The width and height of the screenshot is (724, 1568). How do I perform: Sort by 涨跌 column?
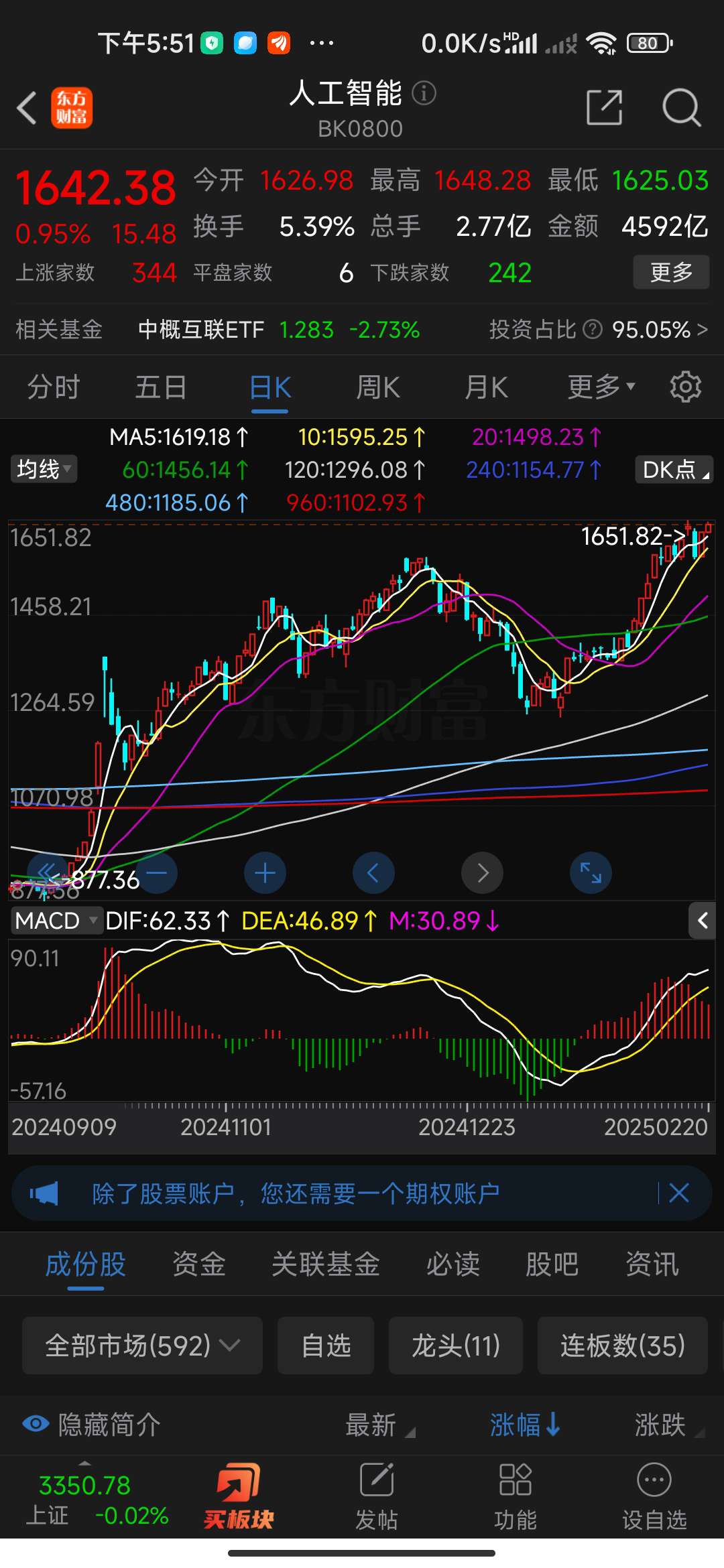click(669, 1425)
